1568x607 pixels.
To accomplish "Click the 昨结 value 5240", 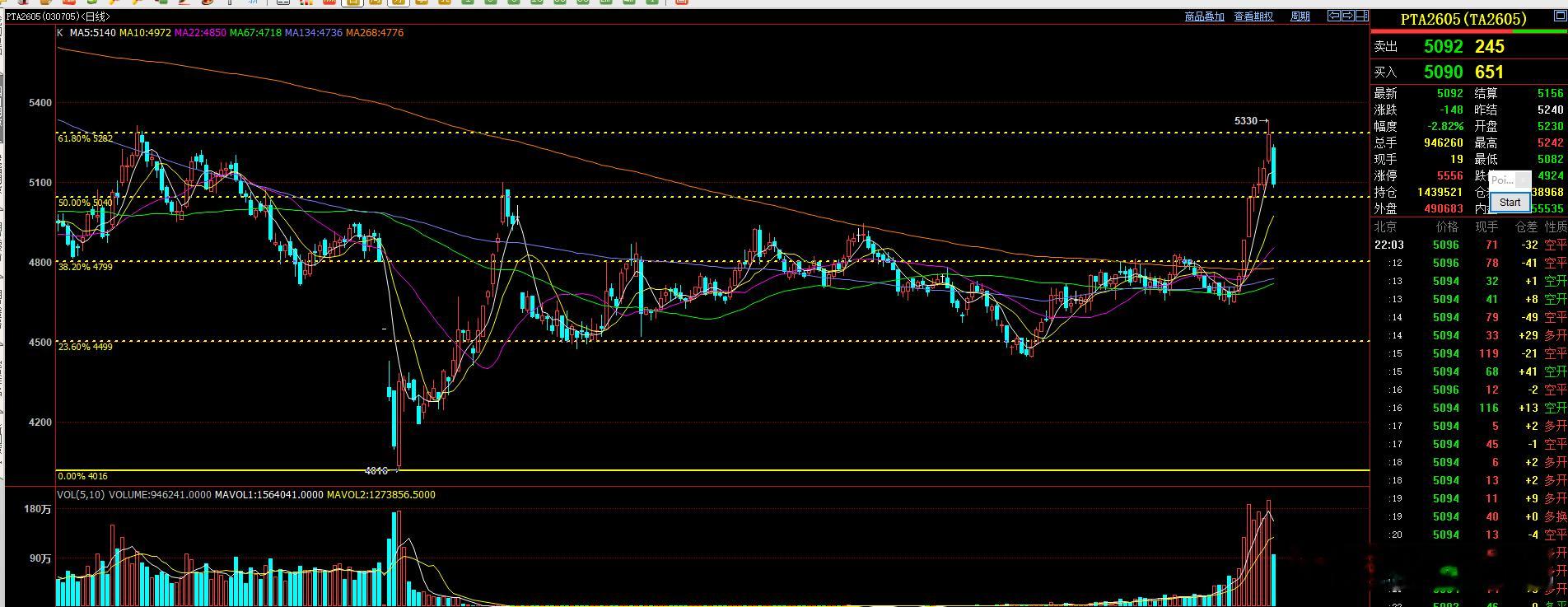I will (x=1550, y=110).
